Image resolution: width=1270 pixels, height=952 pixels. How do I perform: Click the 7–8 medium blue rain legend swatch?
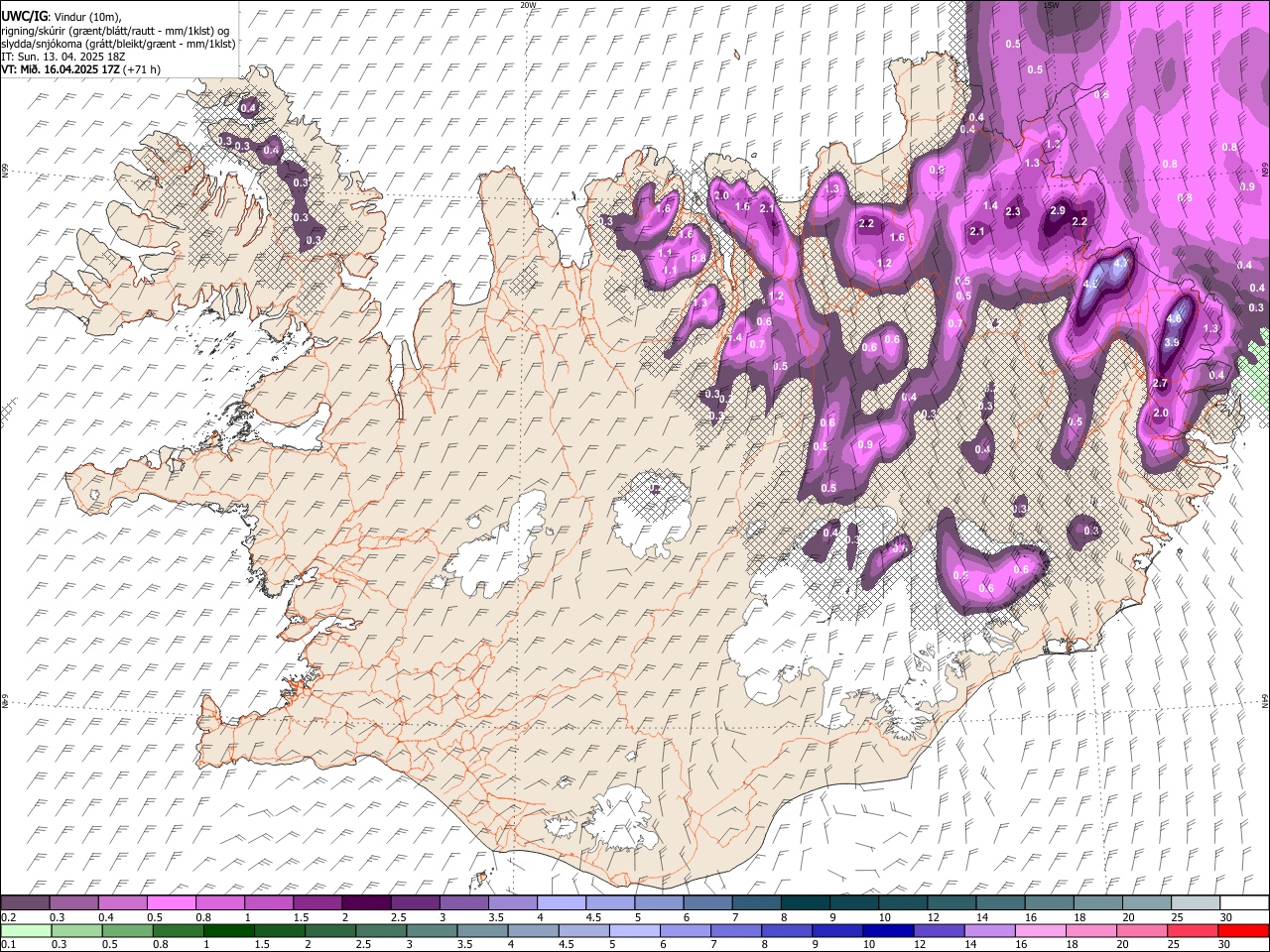point(737,930)
